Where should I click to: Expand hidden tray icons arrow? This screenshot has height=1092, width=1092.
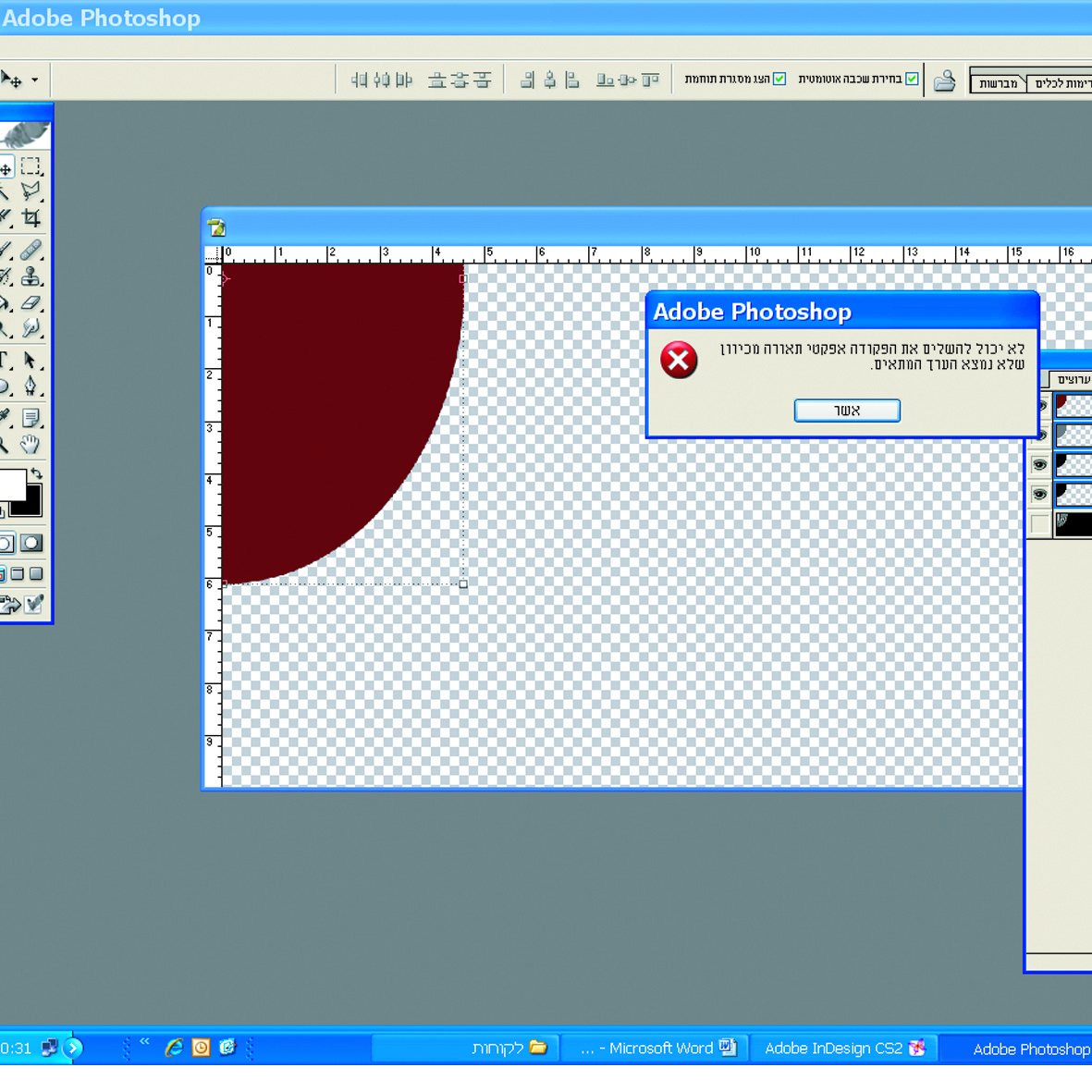click(x=73, y=1048)
